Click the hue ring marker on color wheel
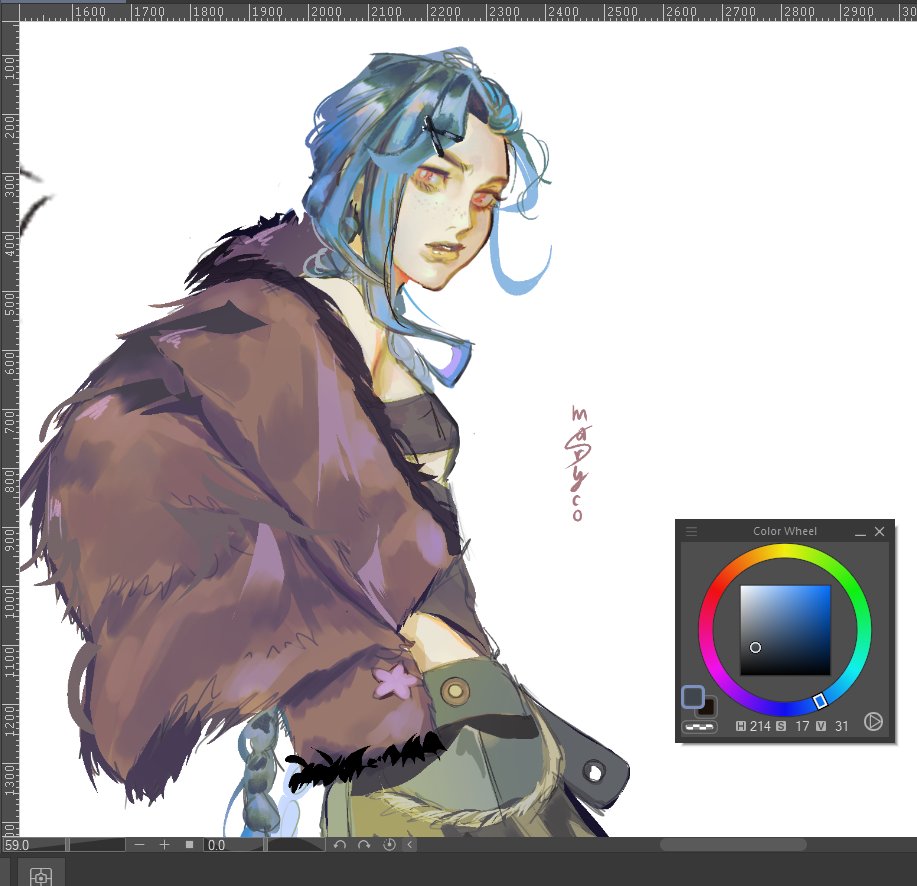Screen dimensions: 917x886 click(821, 701)
